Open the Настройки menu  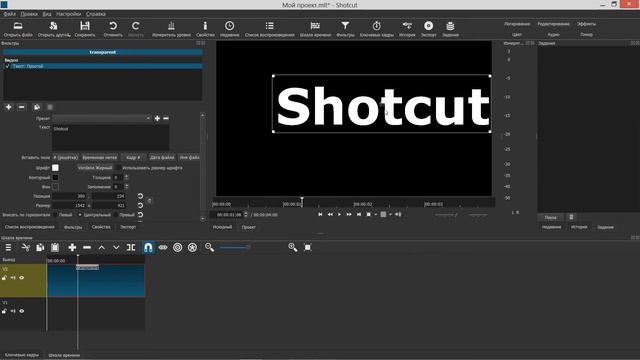tap(69, 14)
